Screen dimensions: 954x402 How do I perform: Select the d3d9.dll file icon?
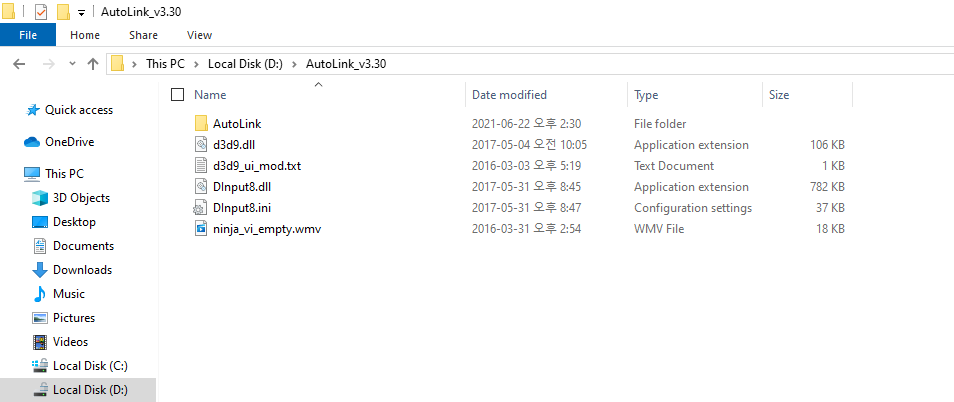coord(201,145)
